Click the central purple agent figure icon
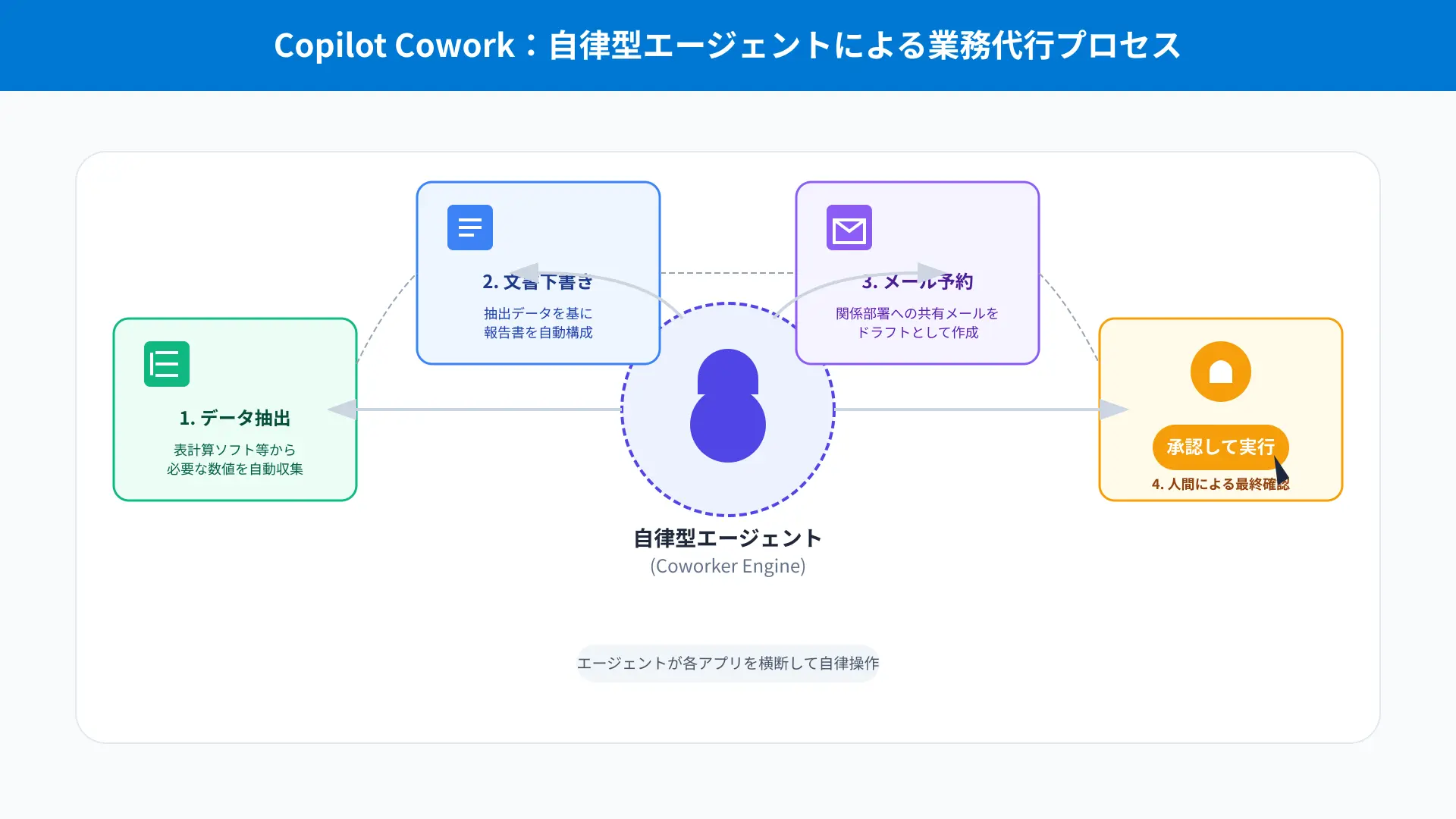 click(728, 406)
